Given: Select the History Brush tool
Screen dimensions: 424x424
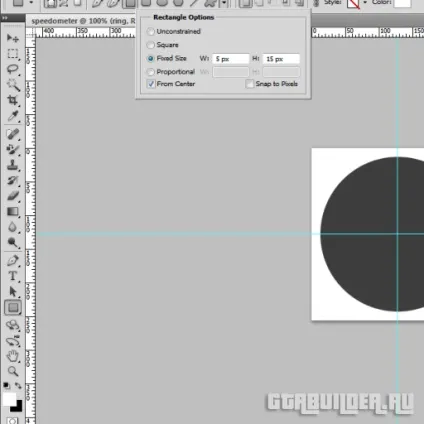Looking at the screenshot, I should coord(13,180).
